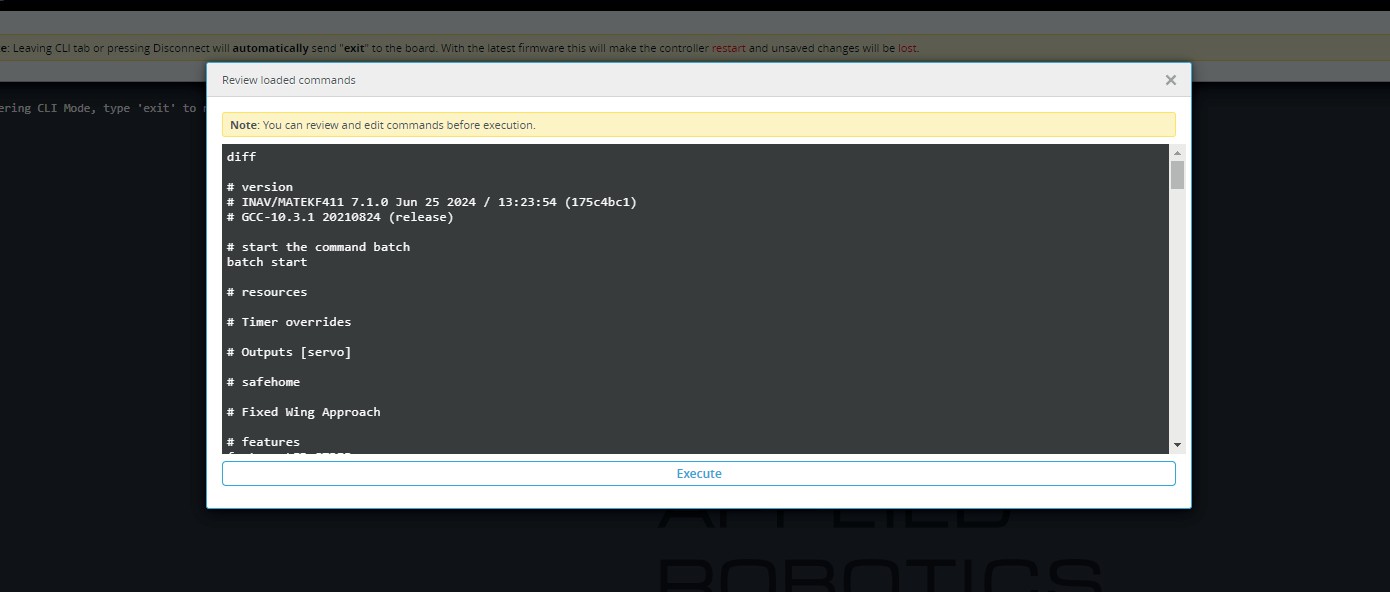1390x592 pixels.
Task: Click the '# version' comment line
Action: (x=260, y=187)
